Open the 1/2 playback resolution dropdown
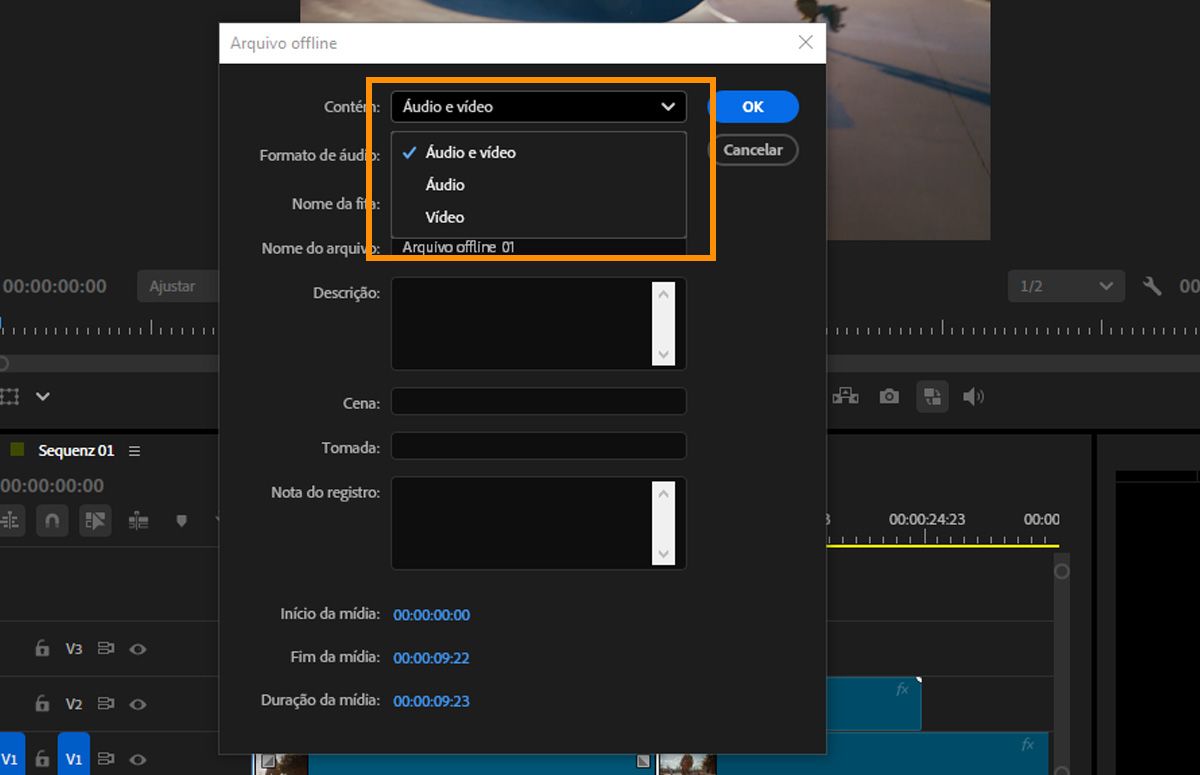Viewport: 1200px width, 775px height. click(x=1066, y=286)
